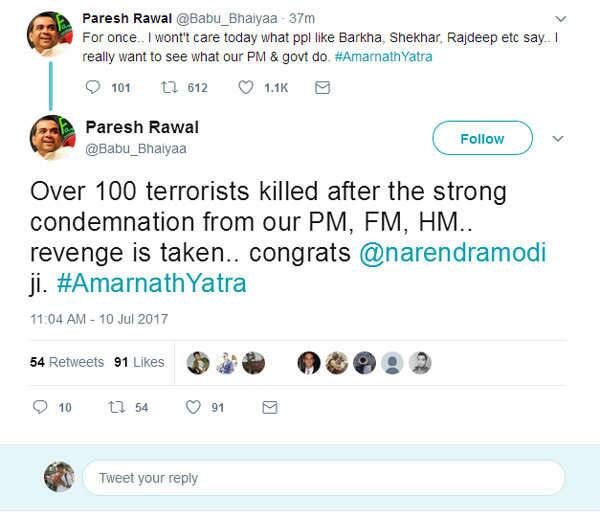The height and width of the screenshot is (519, 600).
Task: Open #AmarnathYatra hashtag in main tweet
Action: pos(152,283)
